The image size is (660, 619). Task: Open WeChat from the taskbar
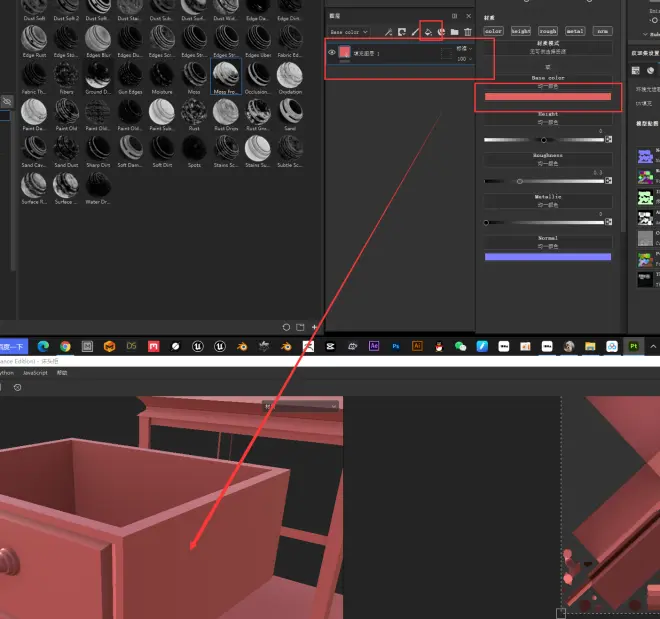click(x=460, y=346)
